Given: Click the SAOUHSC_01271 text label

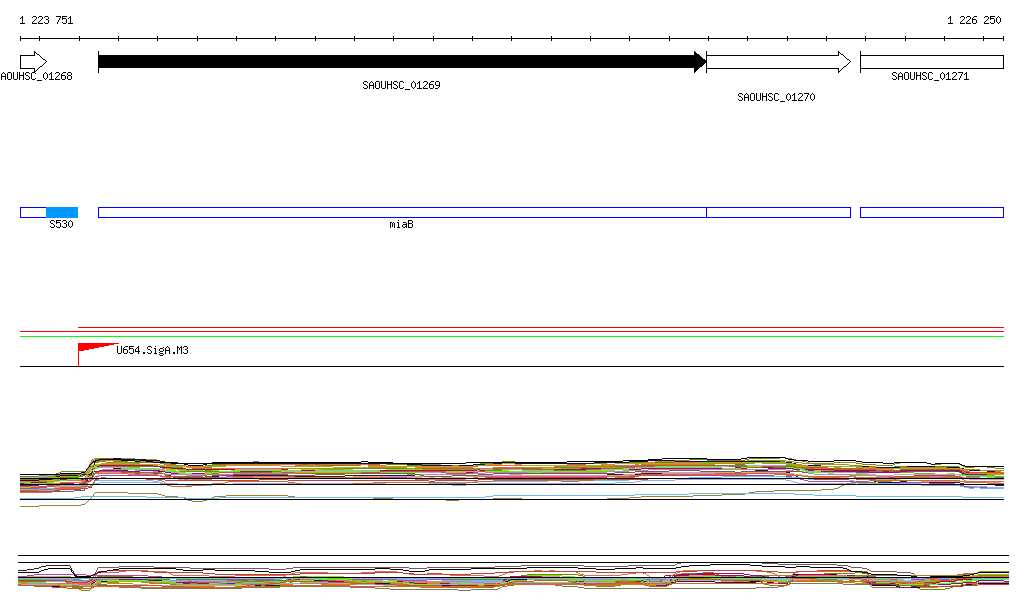Looking at the screenshot, I should [x=930, y=76].
